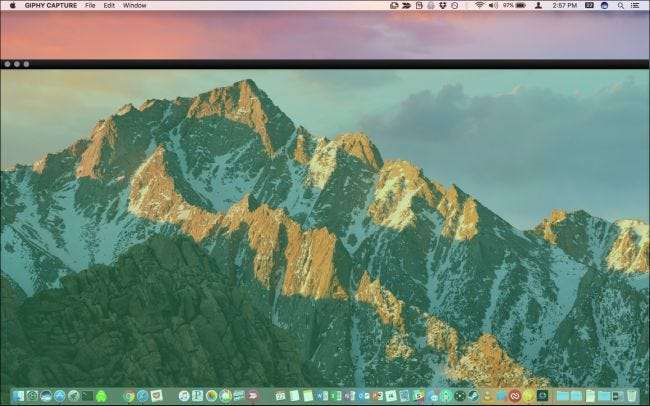Open the Edit menu
Screen dimensions: 650x406
(109, 5)
